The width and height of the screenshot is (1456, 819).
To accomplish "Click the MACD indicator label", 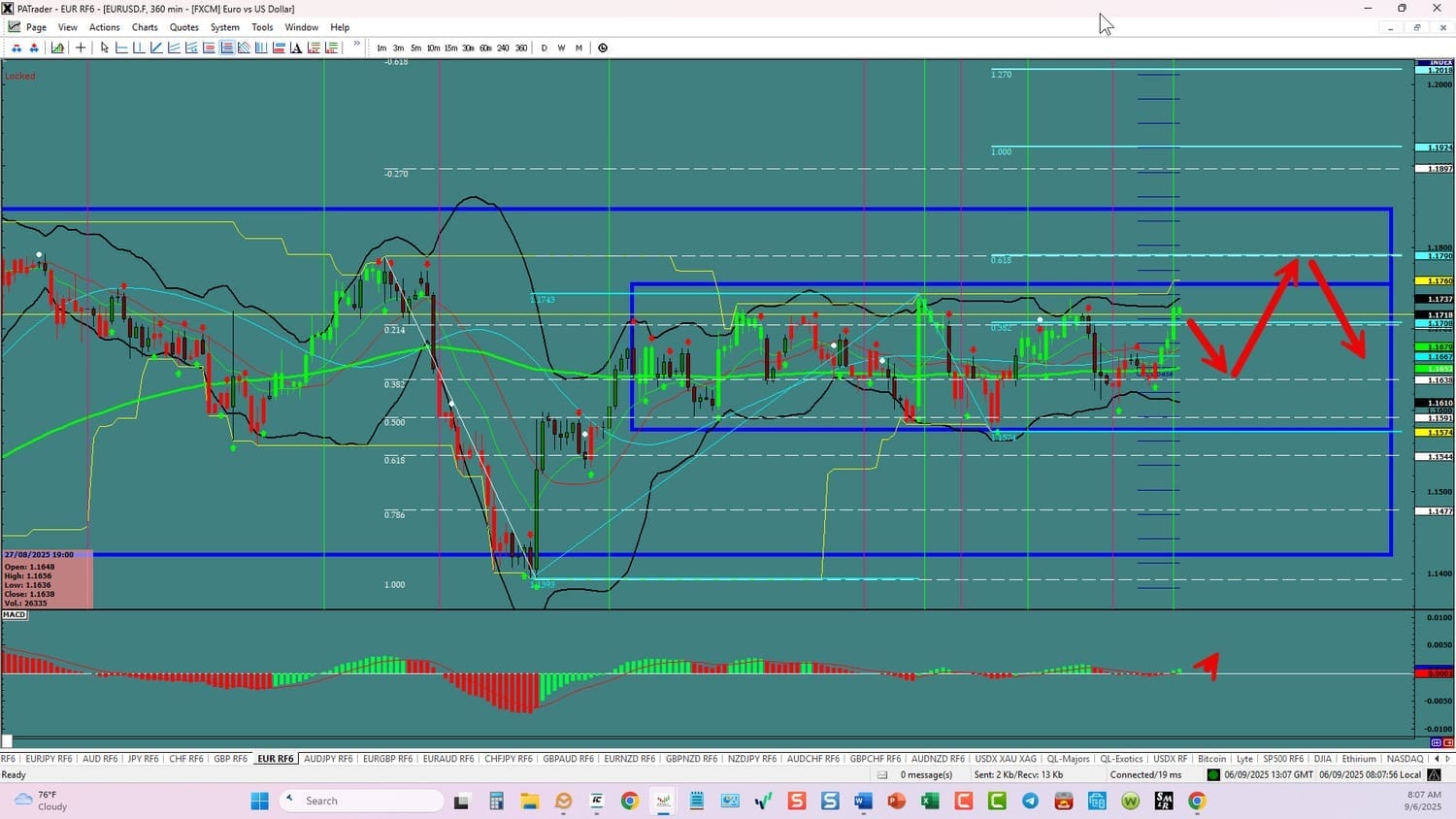I will 15,615.
